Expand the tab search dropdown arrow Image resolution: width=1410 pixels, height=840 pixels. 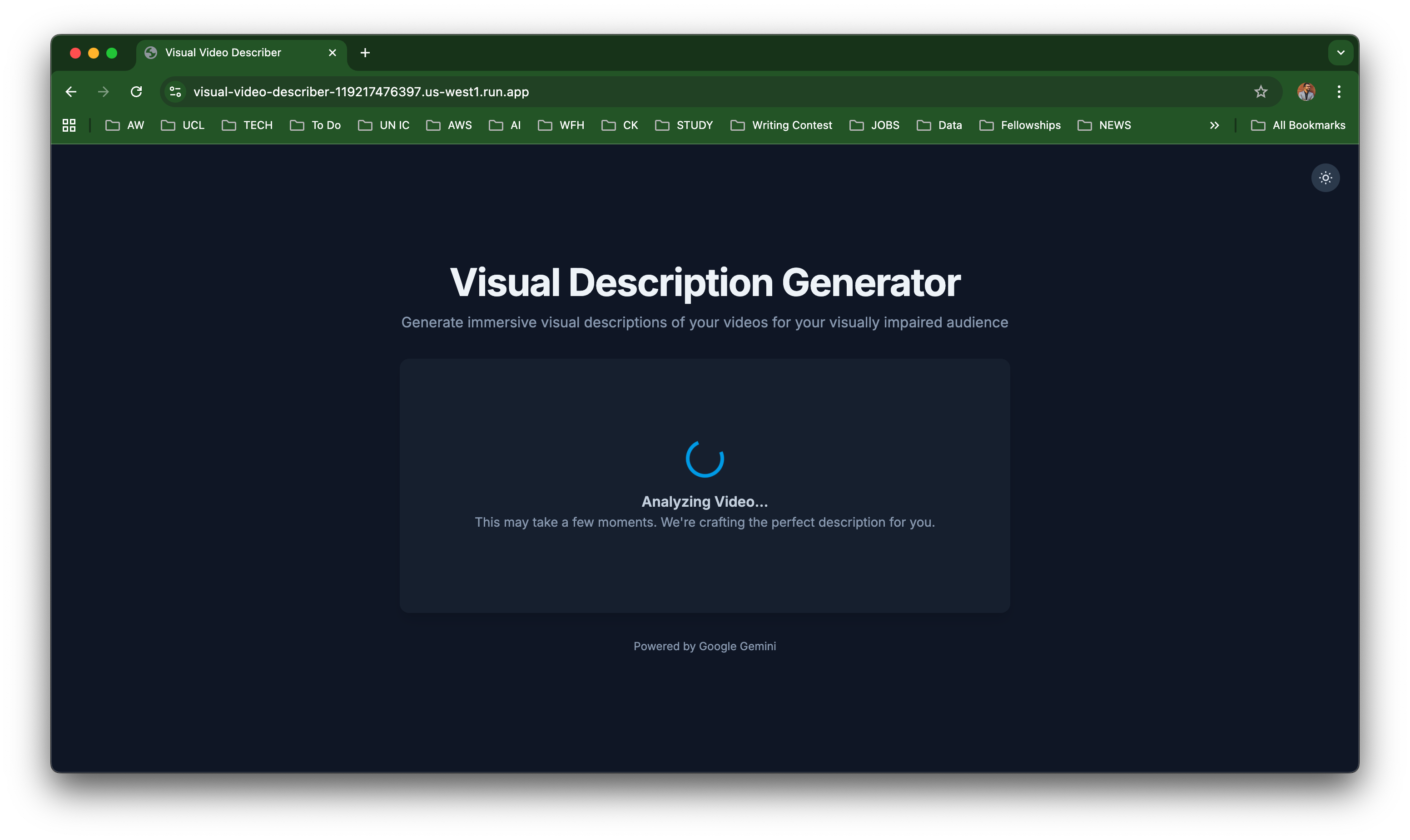click(x=1340, y=53)
